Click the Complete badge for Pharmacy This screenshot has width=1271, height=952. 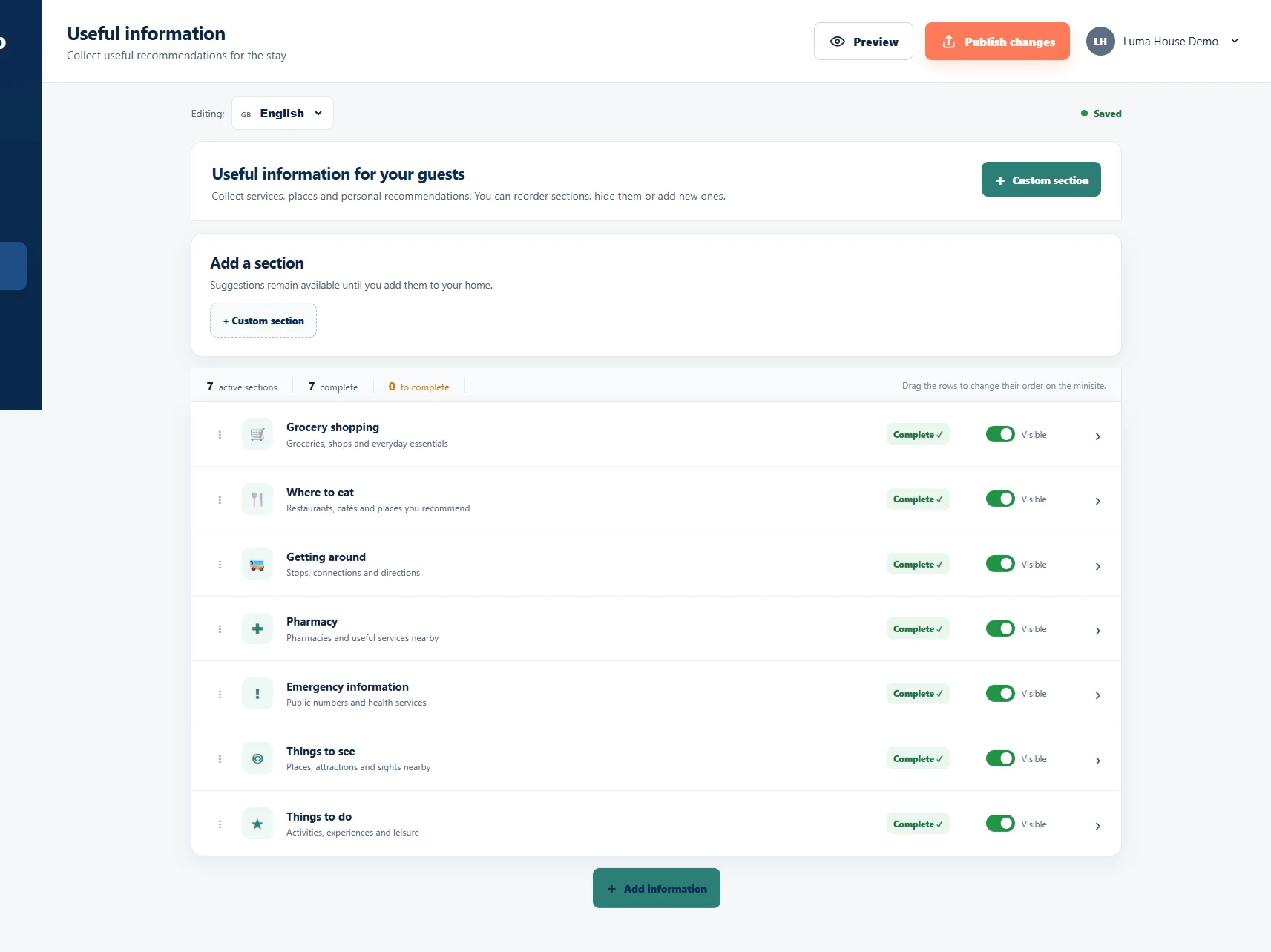click(x=918, y=629)
